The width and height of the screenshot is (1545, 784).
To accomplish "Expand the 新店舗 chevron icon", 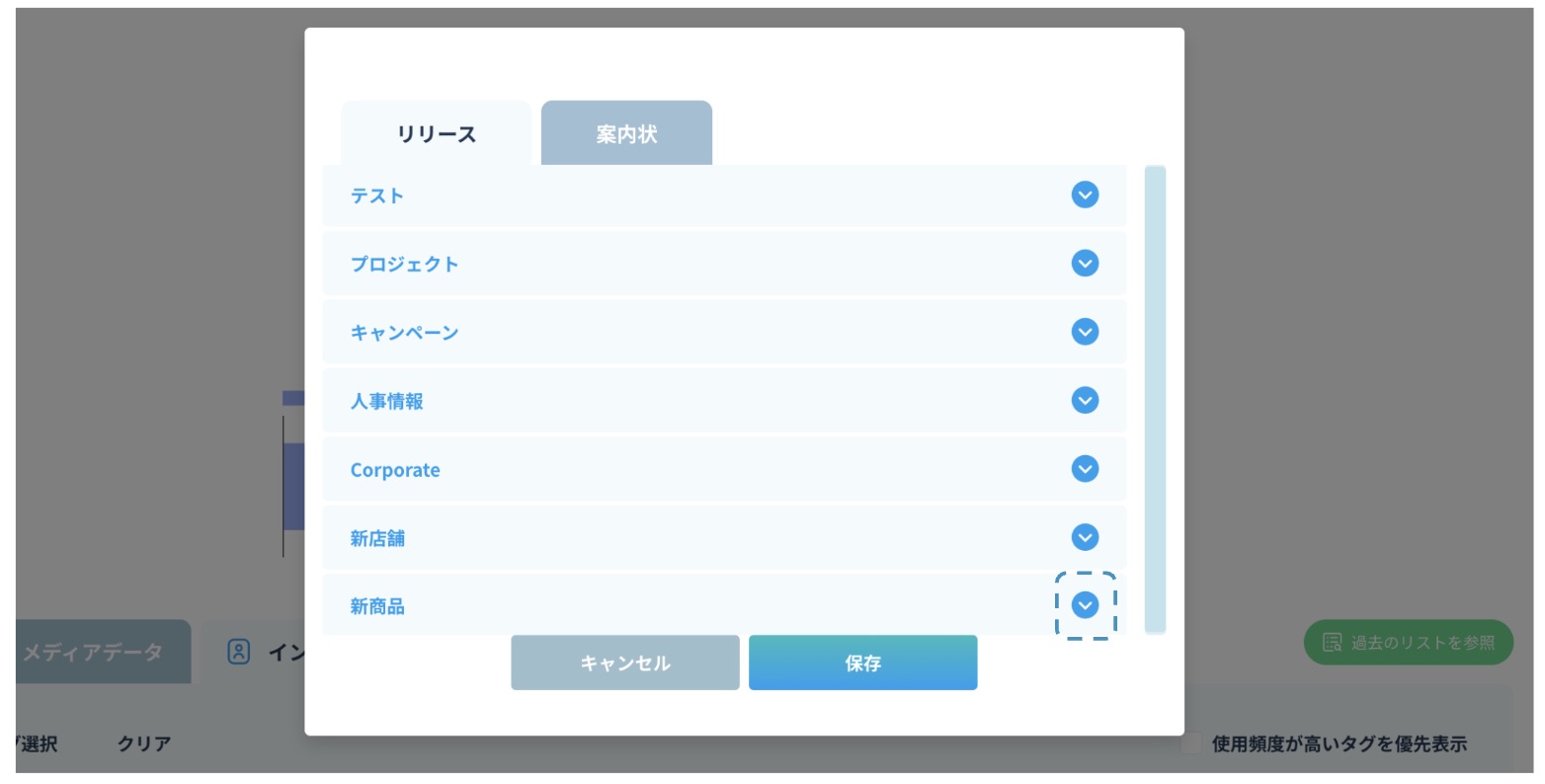I will 1085,537.
